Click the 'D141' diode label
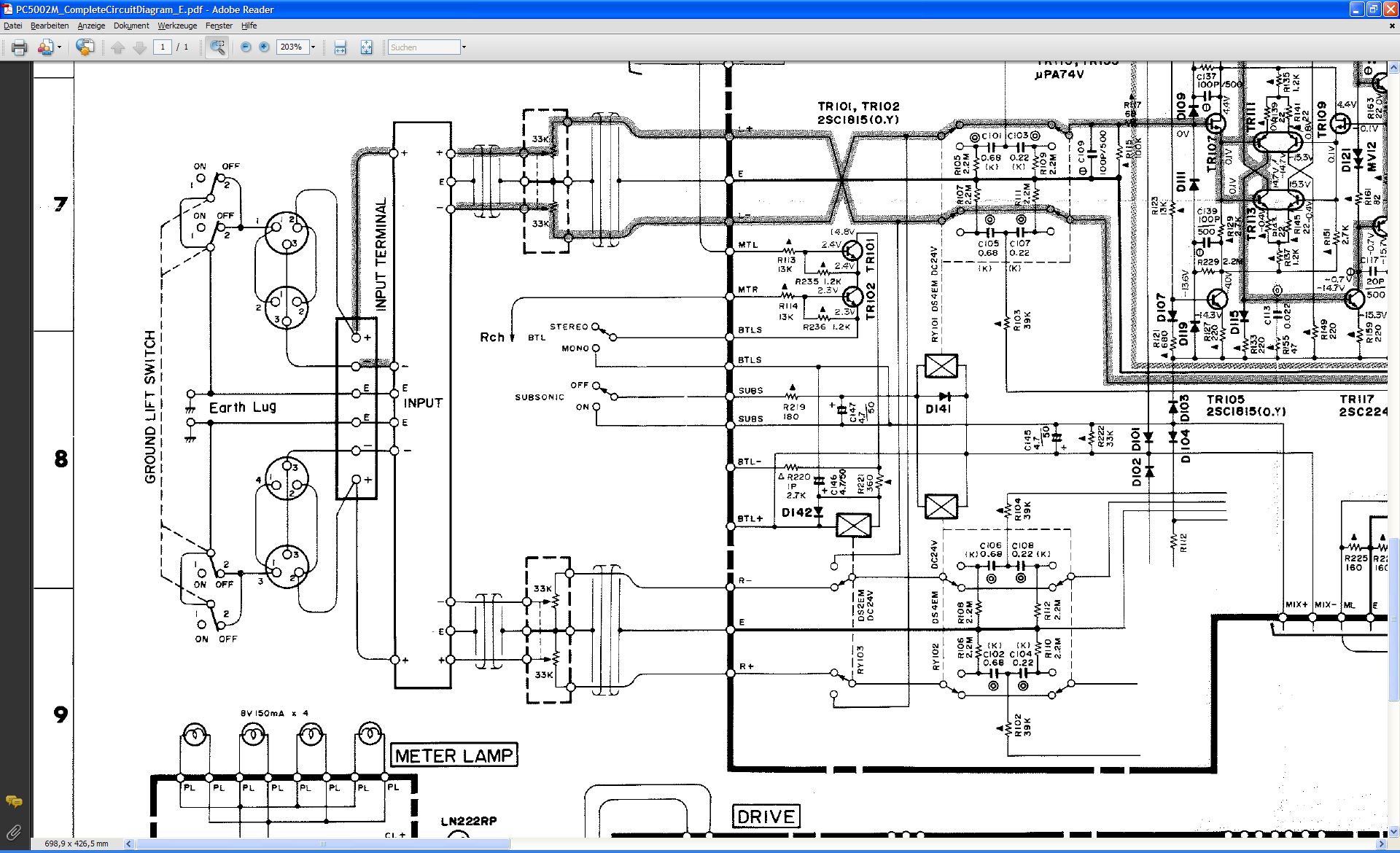The width and height of the screenshot is (1400, 853). [938, 409]
